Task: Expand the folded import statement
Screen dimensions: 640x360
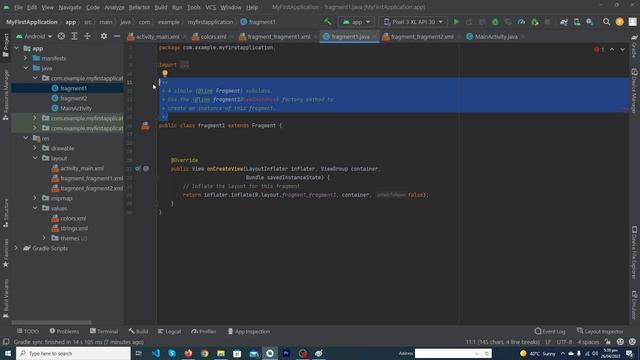Action: [184, 65]
